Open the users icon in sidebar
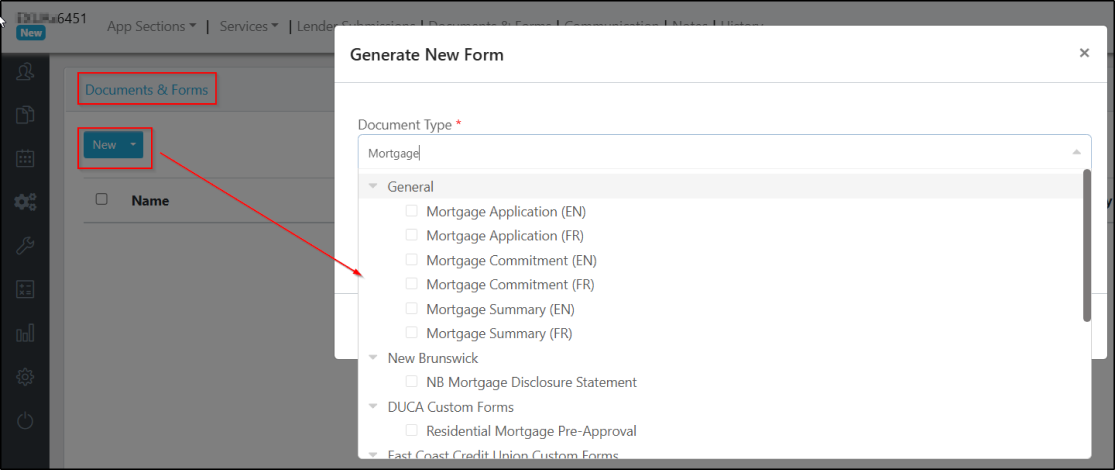The height and width of the screenshot is (470, 1115). (25, 71)
